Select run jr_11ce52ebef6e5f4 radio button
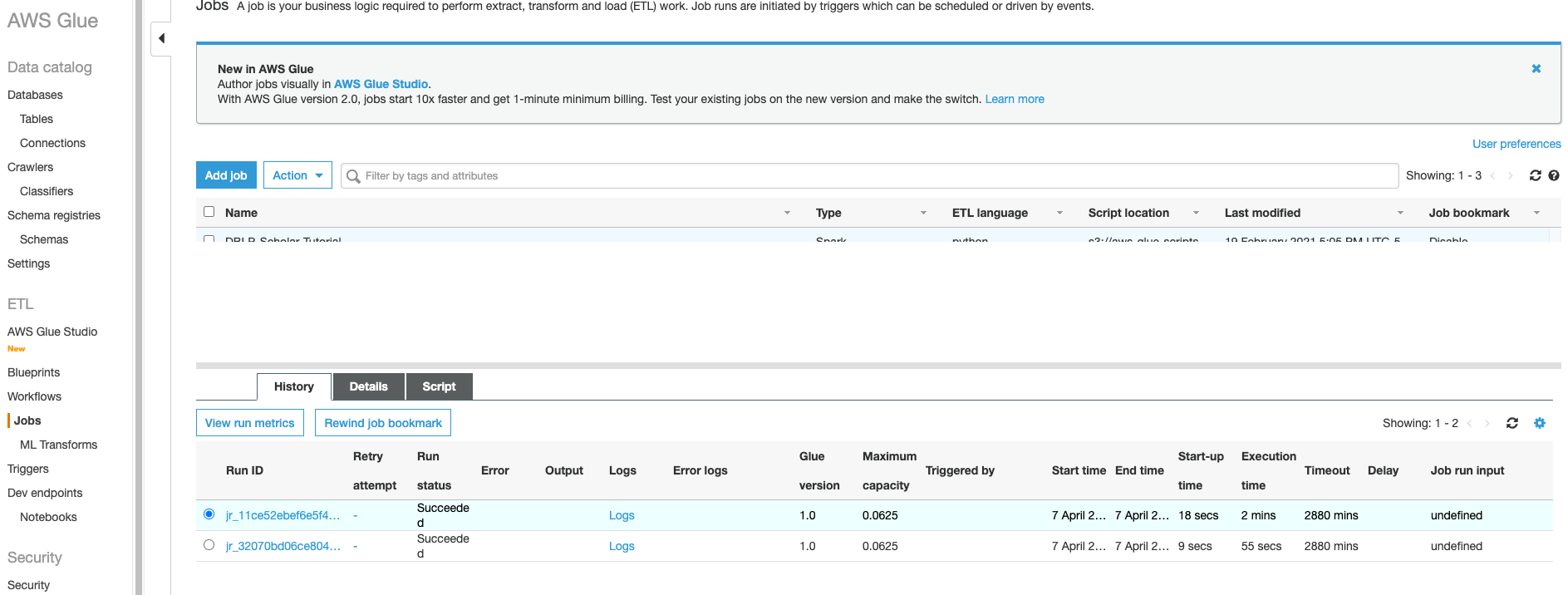The height and width of the screenshot is (595, 1568). [209, 514]
